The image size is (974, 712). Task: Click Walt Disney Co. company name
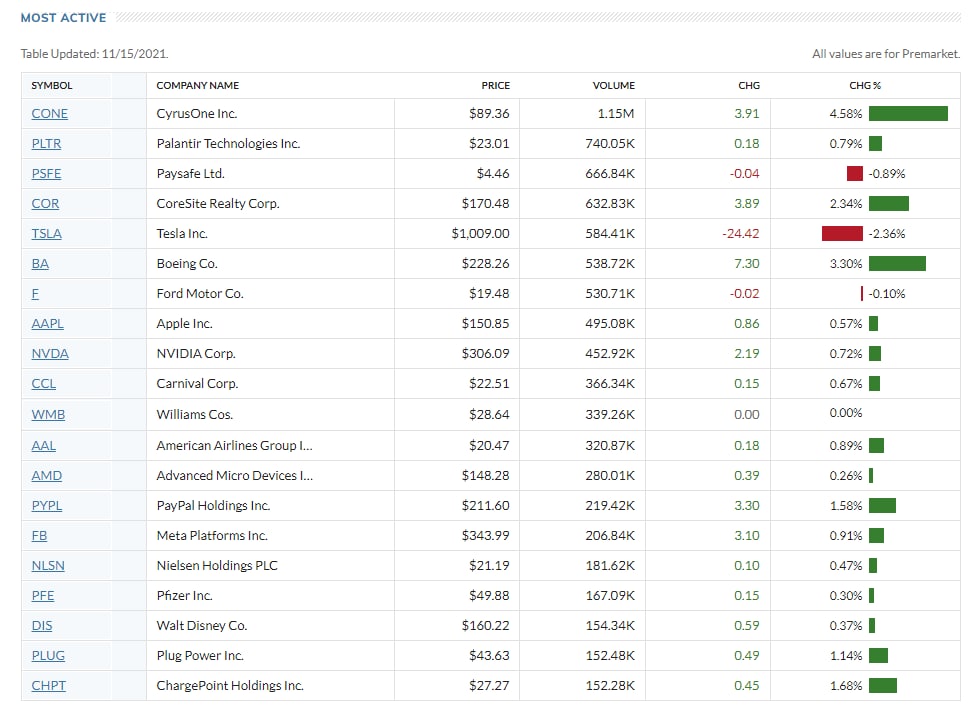(x=202, y=626)
